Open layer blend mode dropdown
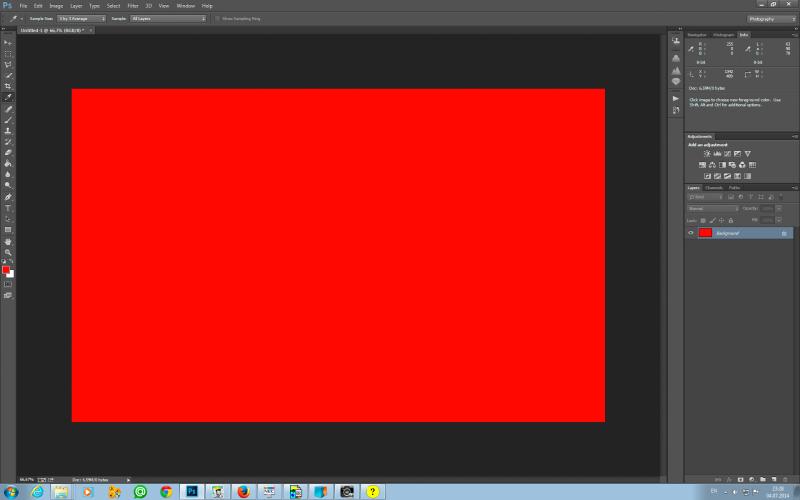 pos(713,209)
